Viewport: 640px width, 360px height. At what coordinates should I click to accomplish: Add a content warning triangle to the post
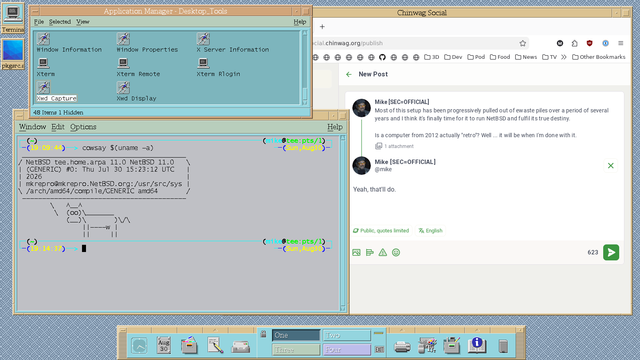pos(382,253)
